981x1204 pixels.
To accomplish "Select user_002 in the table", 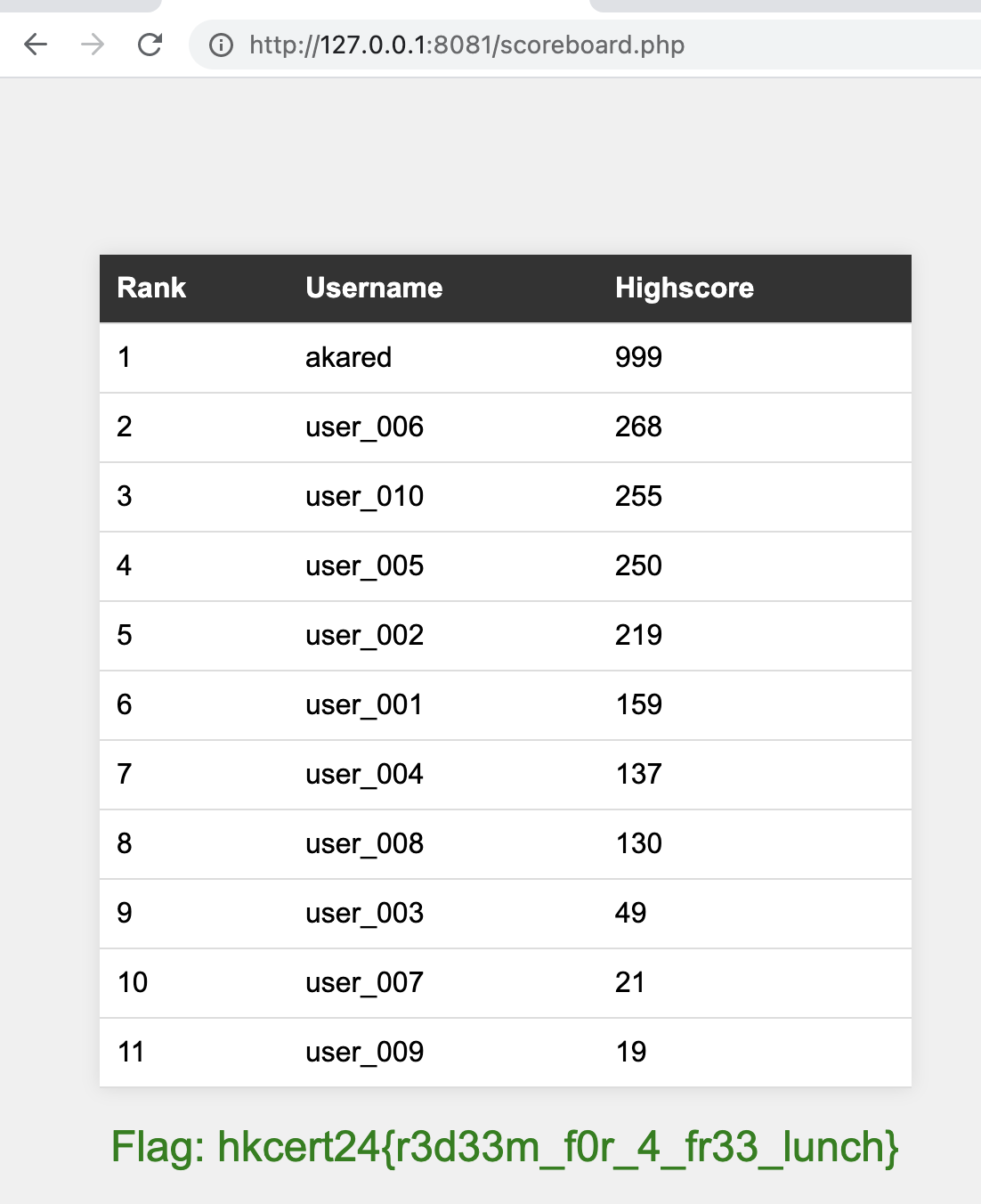I will pyautogui.click(x=364, y=635).
